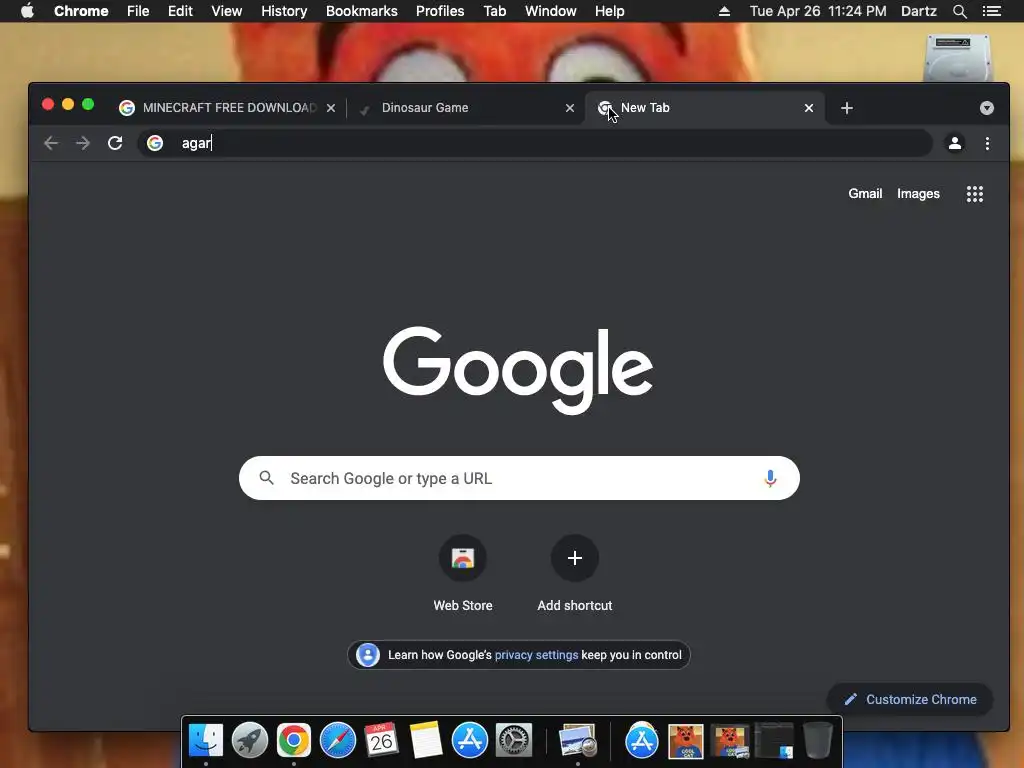Screen dimensions: 1024x768
Task: Open a new tab with plus button
Action: [847, 108]
